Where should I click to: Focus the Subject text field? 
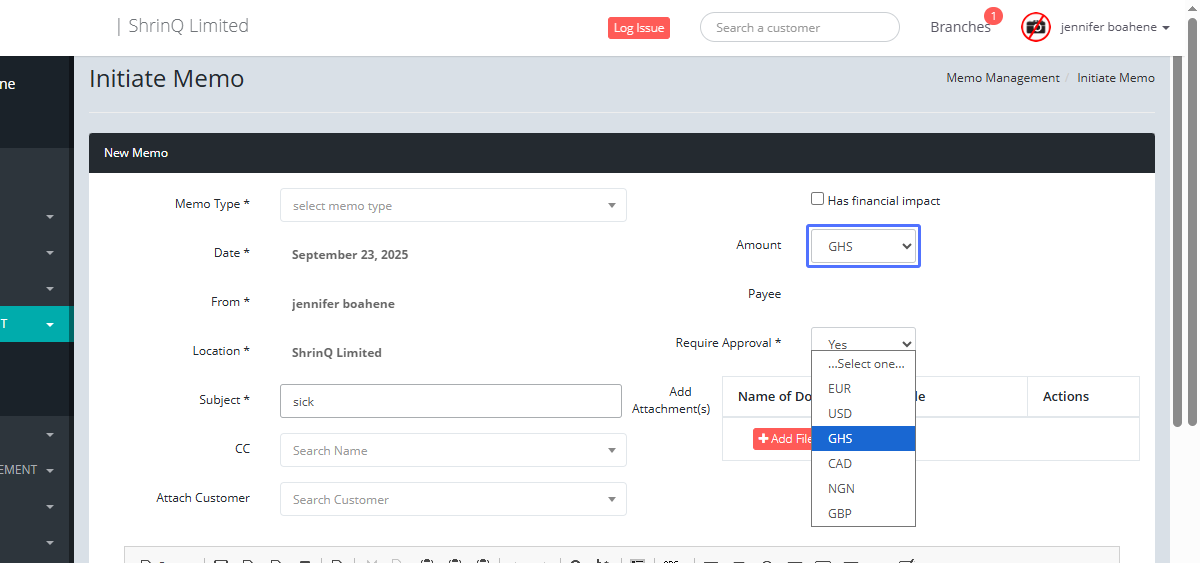pos(451,401)
